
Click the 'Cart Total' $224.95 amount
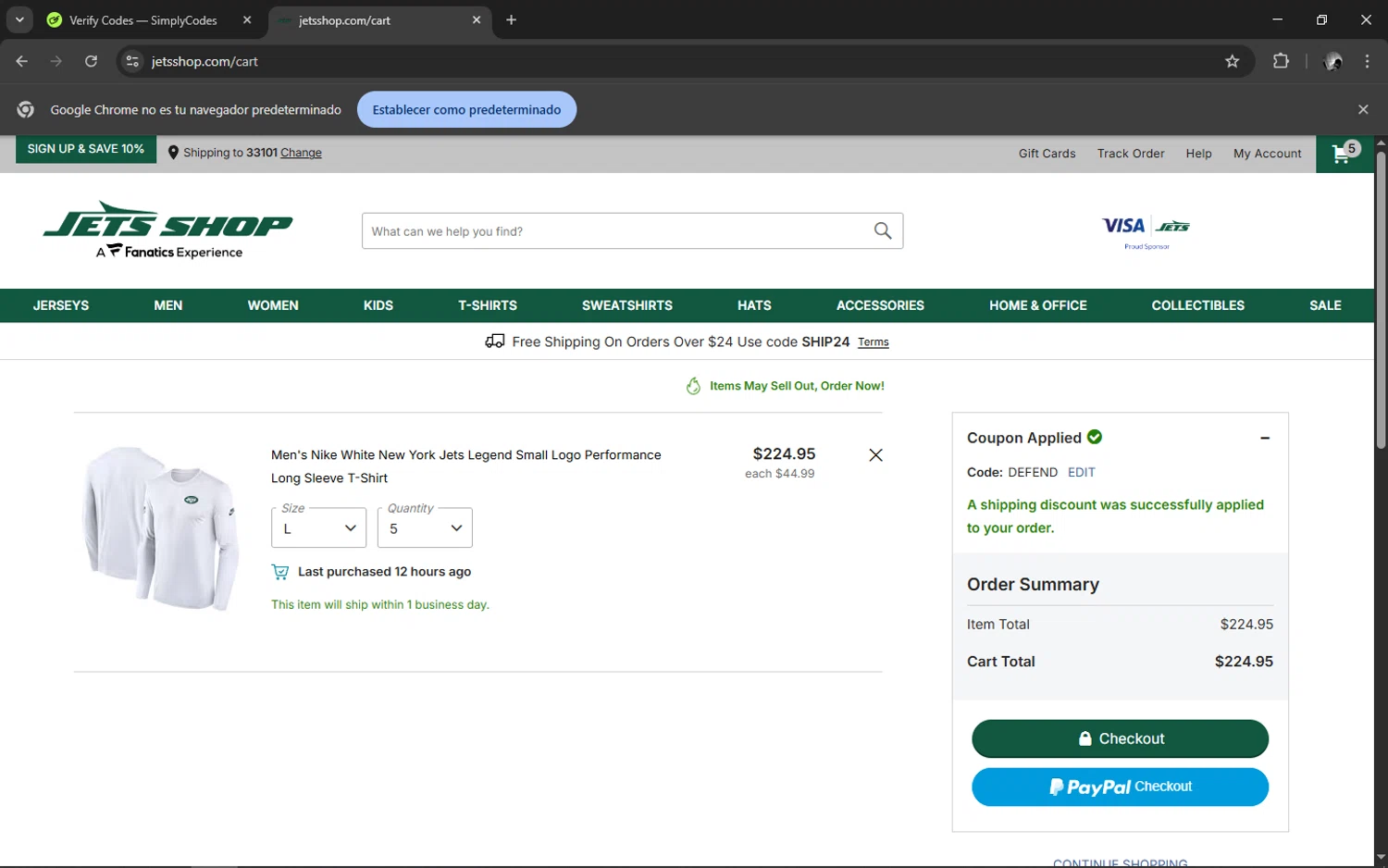click(x=1244, y=662)
